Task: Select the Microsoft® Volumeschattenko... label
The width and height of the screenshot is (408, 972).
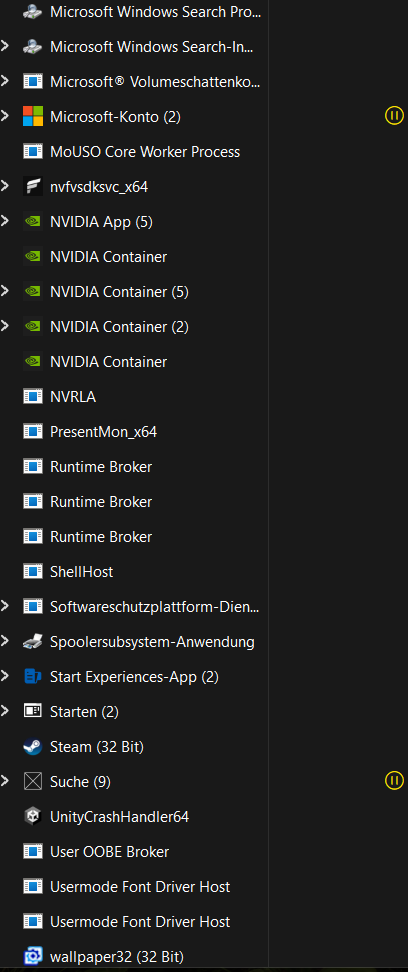Action: [x=155, y=81]
